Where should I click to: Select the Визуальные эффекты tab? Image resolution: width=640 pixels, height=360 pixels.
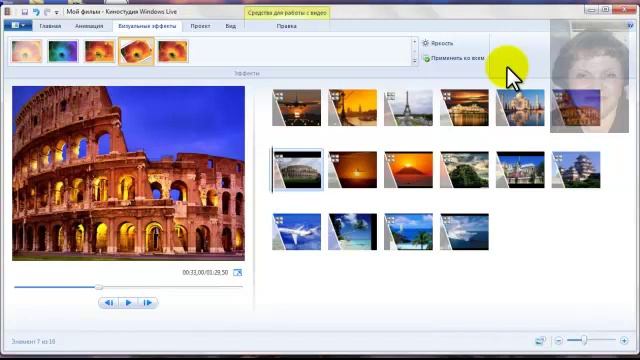coord(147,26)
